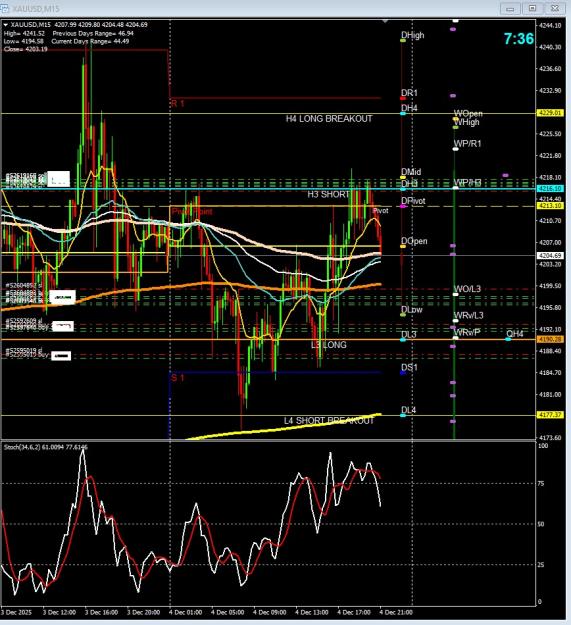
Task: Select the QH4 label
Action: pyautogui.click(x=514, y=334)
